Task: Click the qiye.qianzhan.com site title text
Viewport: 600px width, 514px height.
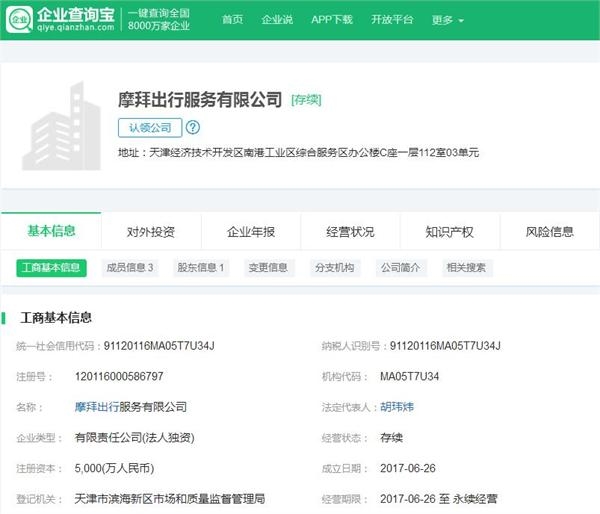Action: tap(76, 27)
